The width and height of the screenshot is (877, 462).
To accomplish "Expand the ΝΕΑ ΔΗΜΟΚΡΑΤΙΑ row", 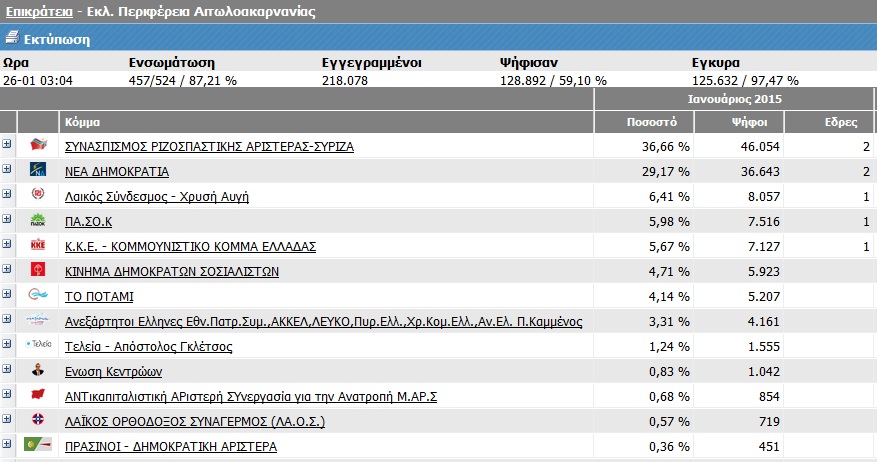I will click(7, 168).
